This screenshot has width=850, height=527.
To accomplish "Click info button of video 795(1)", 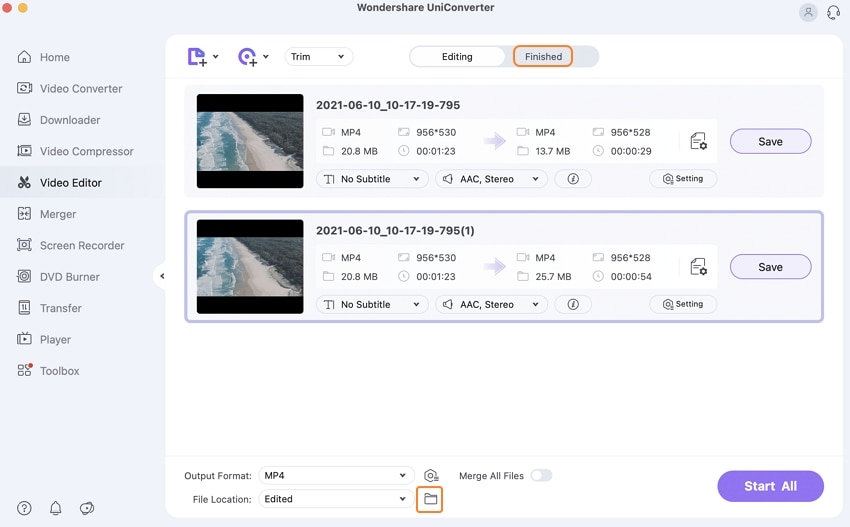I will (x=573, y=304).
